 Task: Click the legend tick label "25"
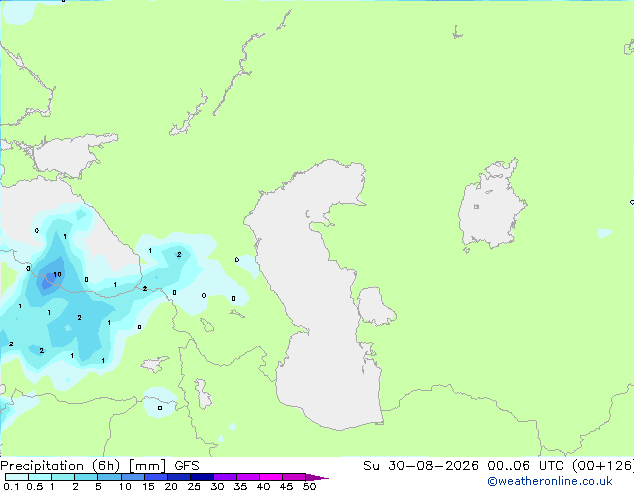(x=194, y=486)
